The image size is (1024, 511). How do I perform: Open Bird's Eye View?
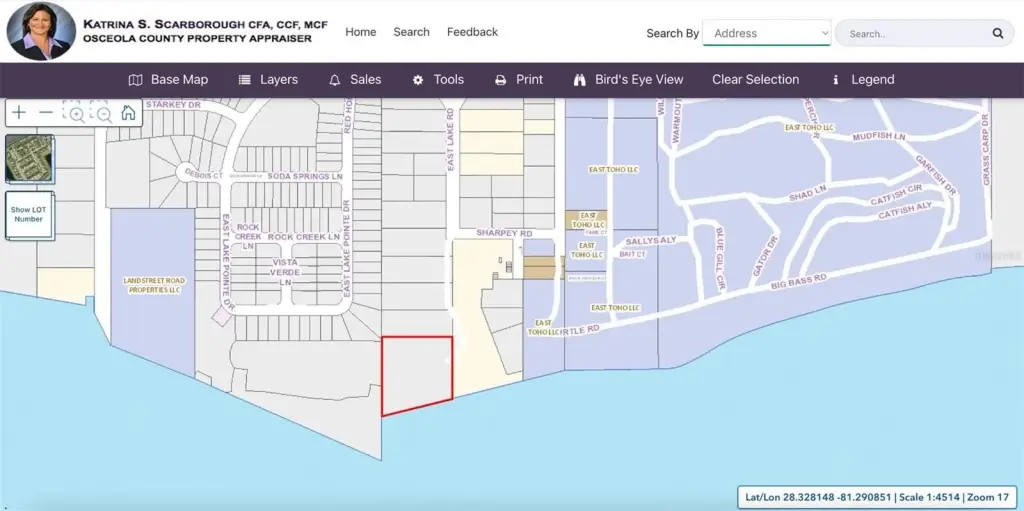[628, 80]
